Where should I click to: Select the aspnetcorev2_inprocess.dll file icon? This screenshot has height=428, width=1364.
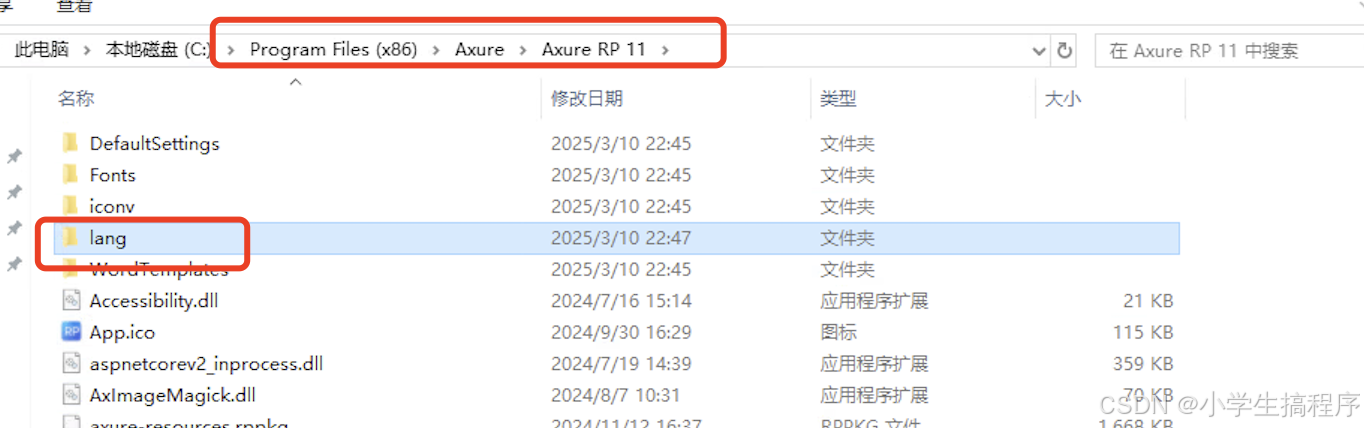(71, 364)
